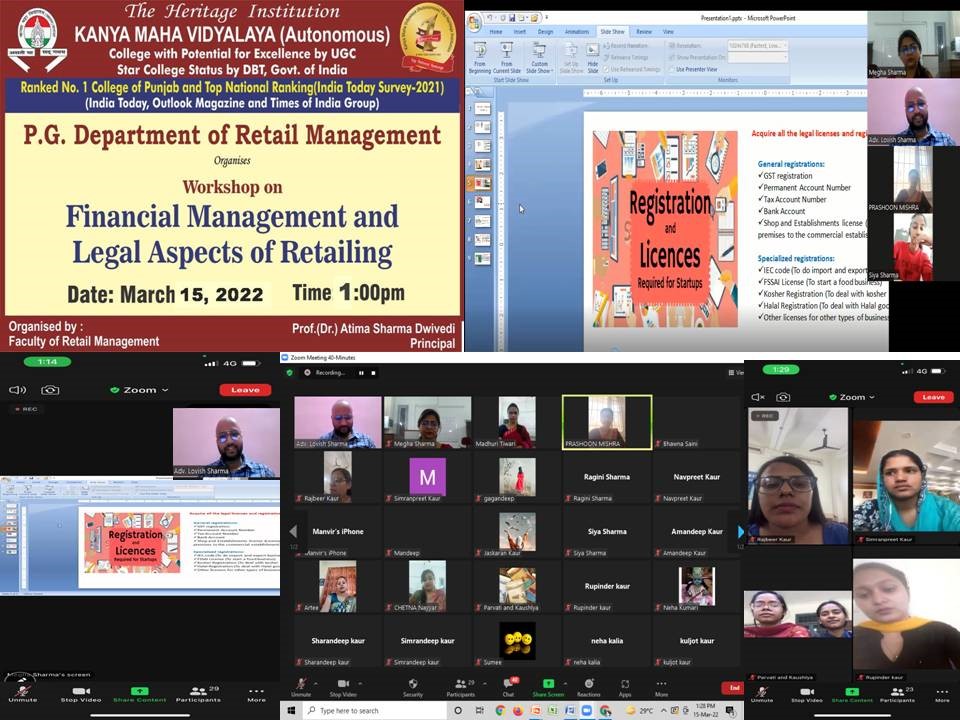Switch to the View ribbon tab

[x=668, y=32]
